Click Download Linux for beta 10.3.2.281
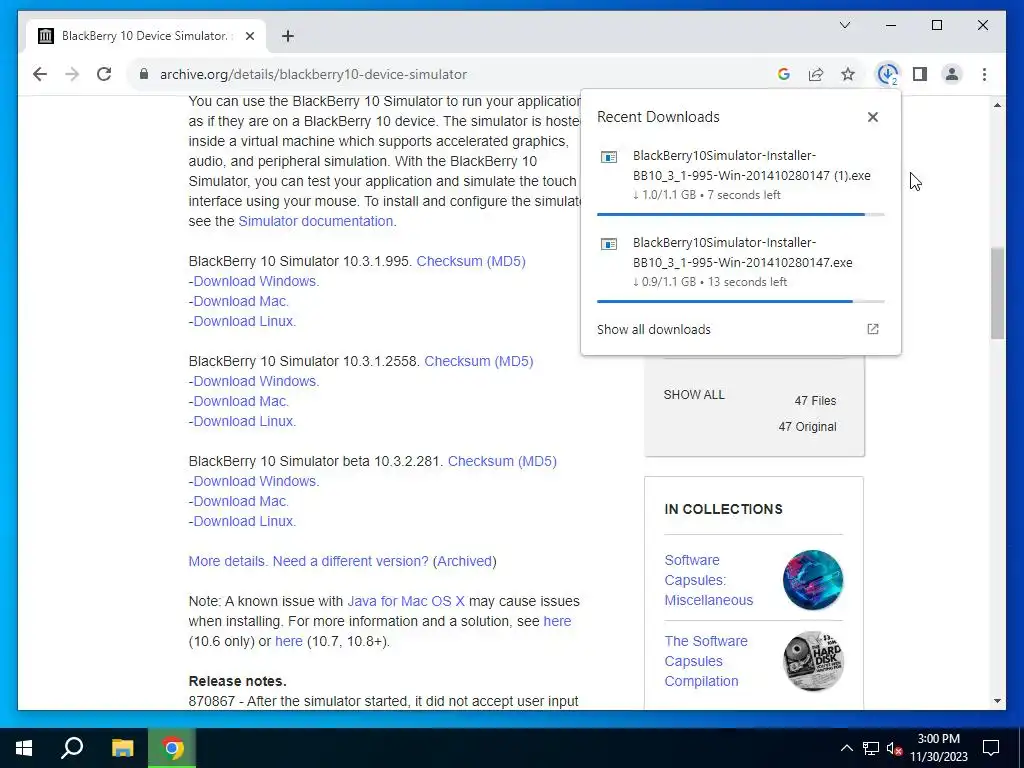Viewport: 1024px width, 768px height. pyautogui.click(x=244, y=521)
